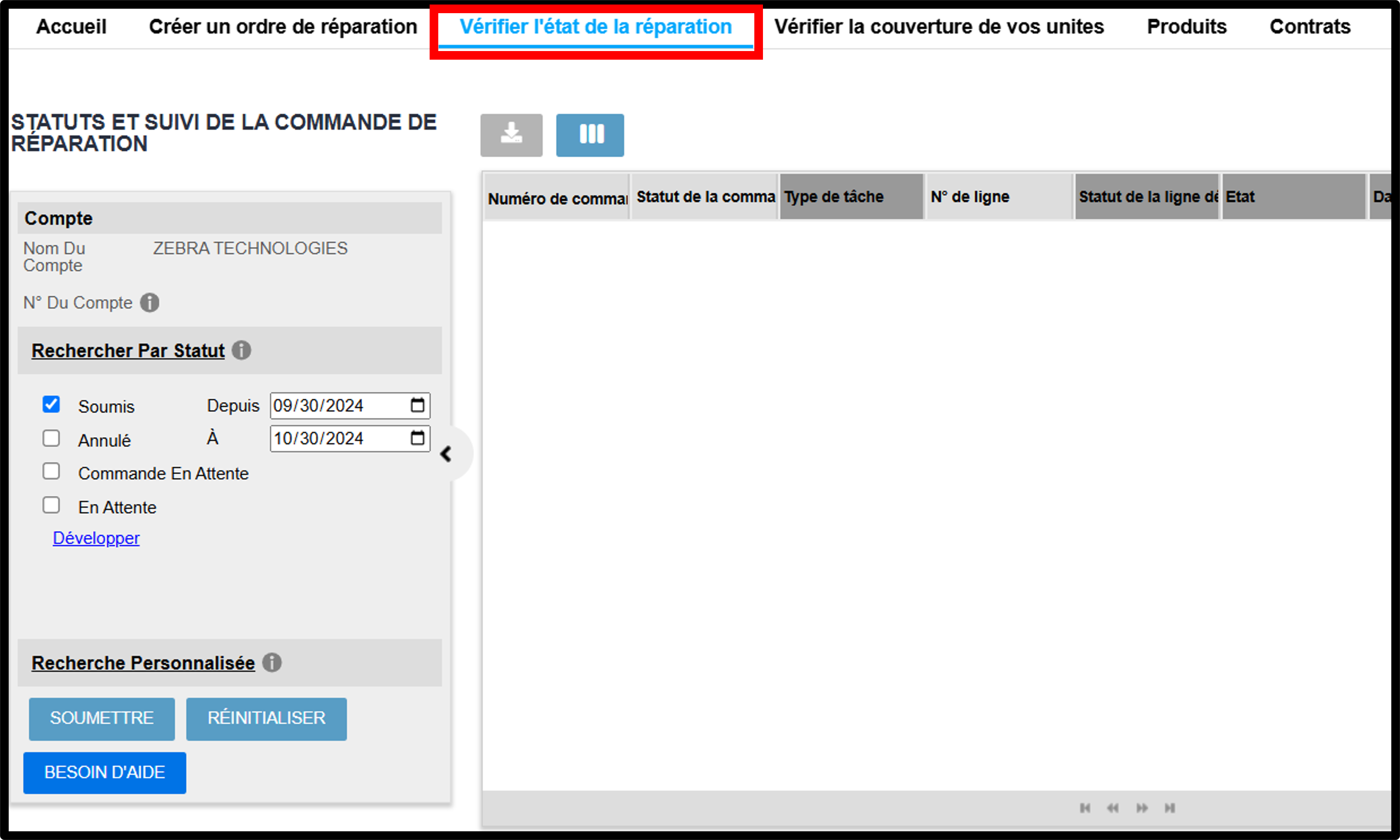Viewport: 1400px width, 840px height.
Task: Check the Annulé status checkbox
Action: point(51,438)
